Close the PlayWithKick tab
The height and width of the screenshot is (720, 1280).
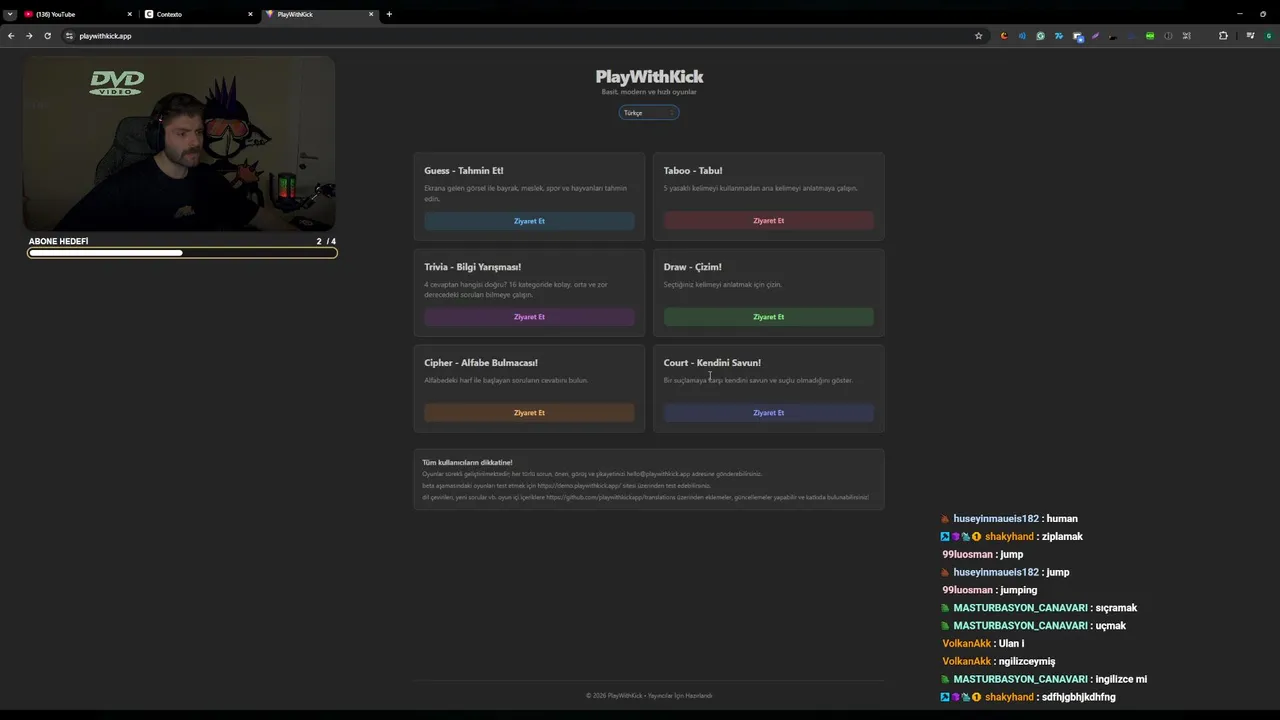(371, 14)
